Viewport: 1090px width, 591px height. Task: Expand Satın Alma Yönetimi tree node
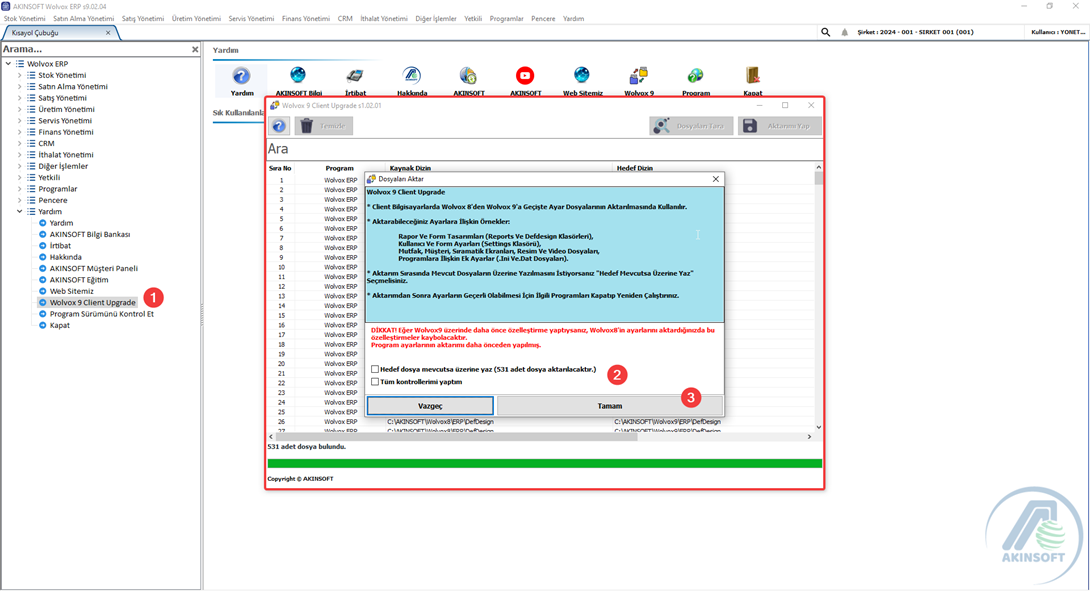pyautogui.click(x=19, y=86)
